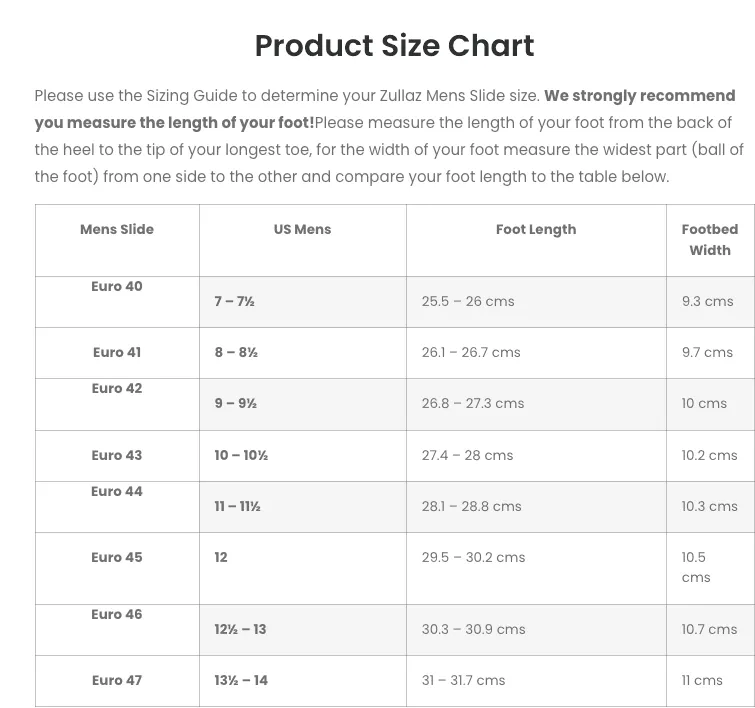Image resolution: width=755 pixels, height=708 pixels.
Task: Click the Euro 47 size cell
Action: pyautogui.click(x=117, y=680)
